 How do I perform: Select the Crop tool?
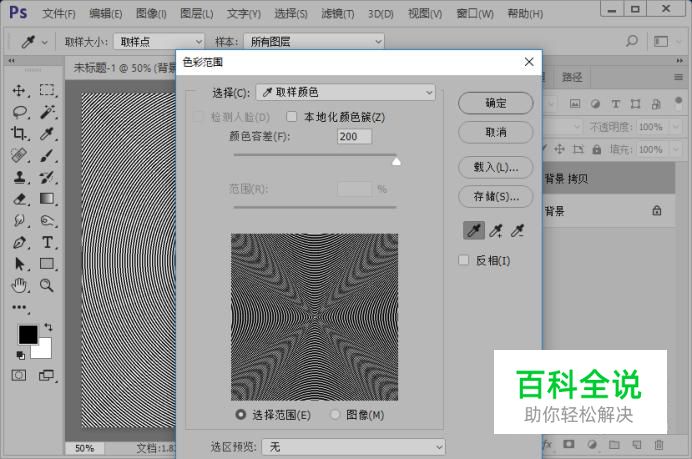click(x=19, y=133)
